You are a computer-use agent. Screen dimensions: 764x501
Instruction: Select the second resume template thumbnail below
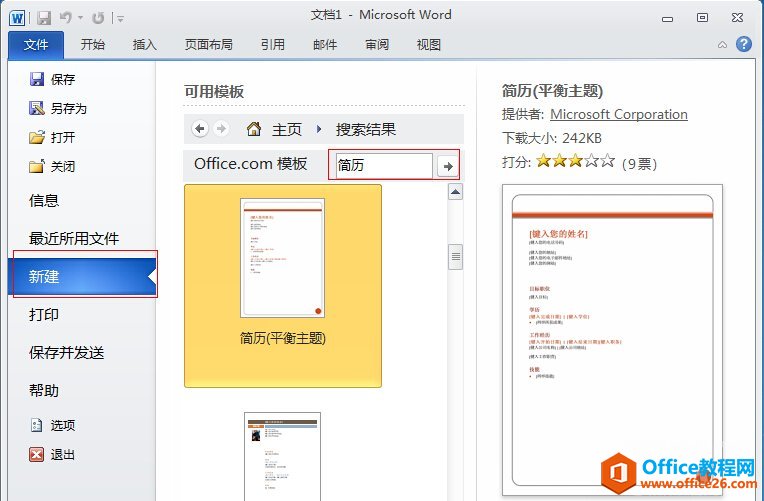click(283, 457)
